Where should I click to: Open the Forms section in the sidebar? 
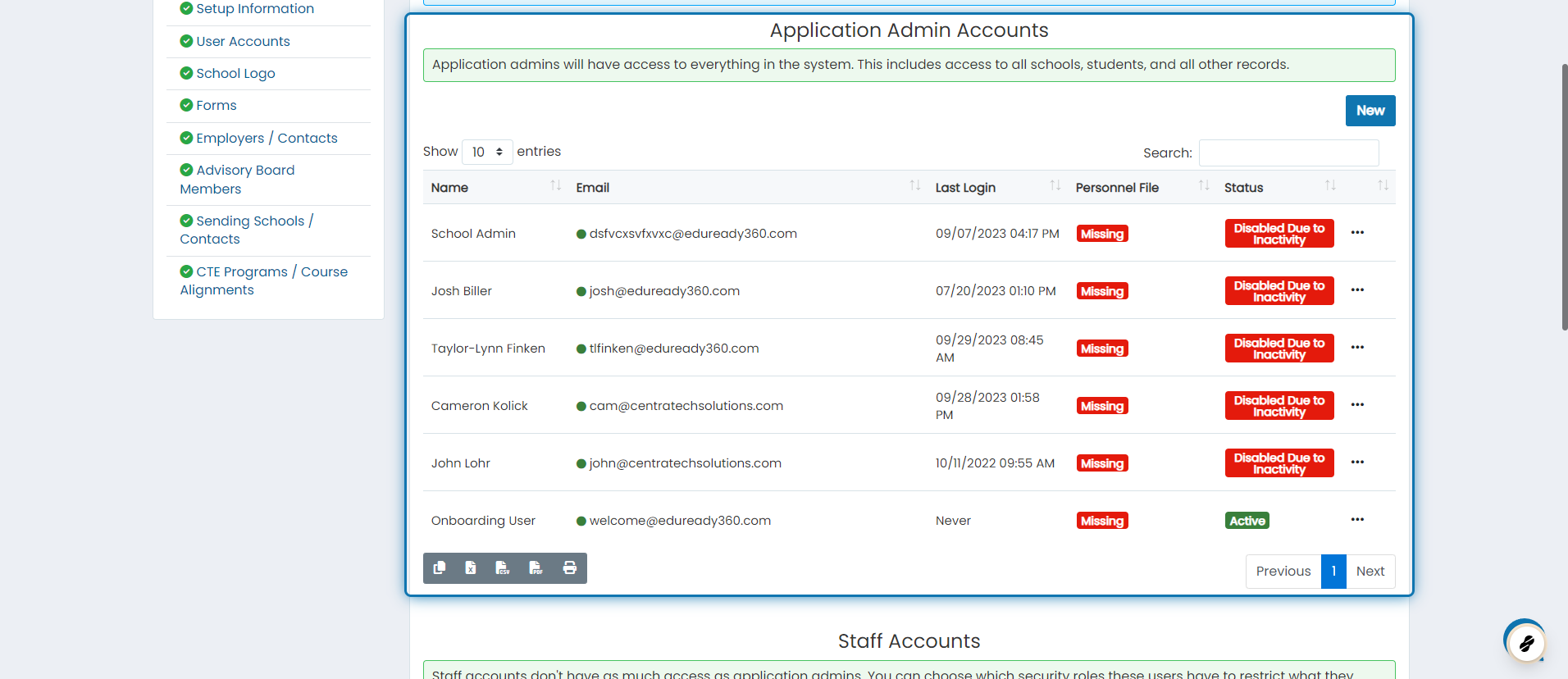(x=217, y=105)
